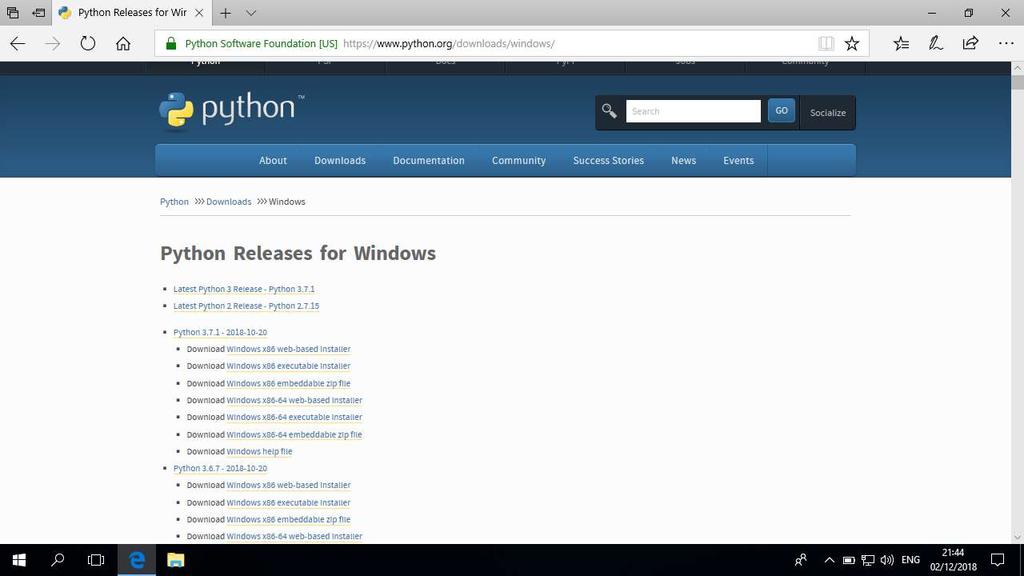Open Latest Python 2 Release - Python 2.7.15
This screenshot has width=1024, height=576.
(x=246, y=306)
